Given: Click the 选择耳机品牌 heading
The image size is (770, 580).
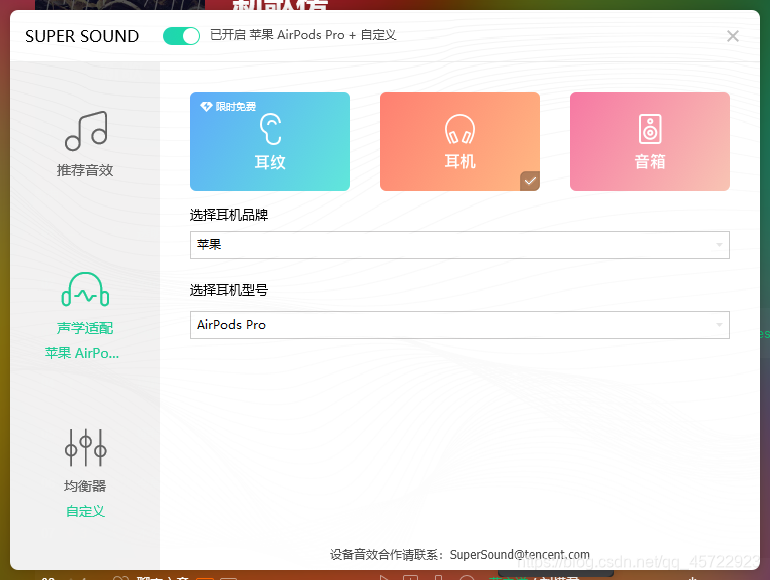Looking at the screenshot, I should point(229,215).
